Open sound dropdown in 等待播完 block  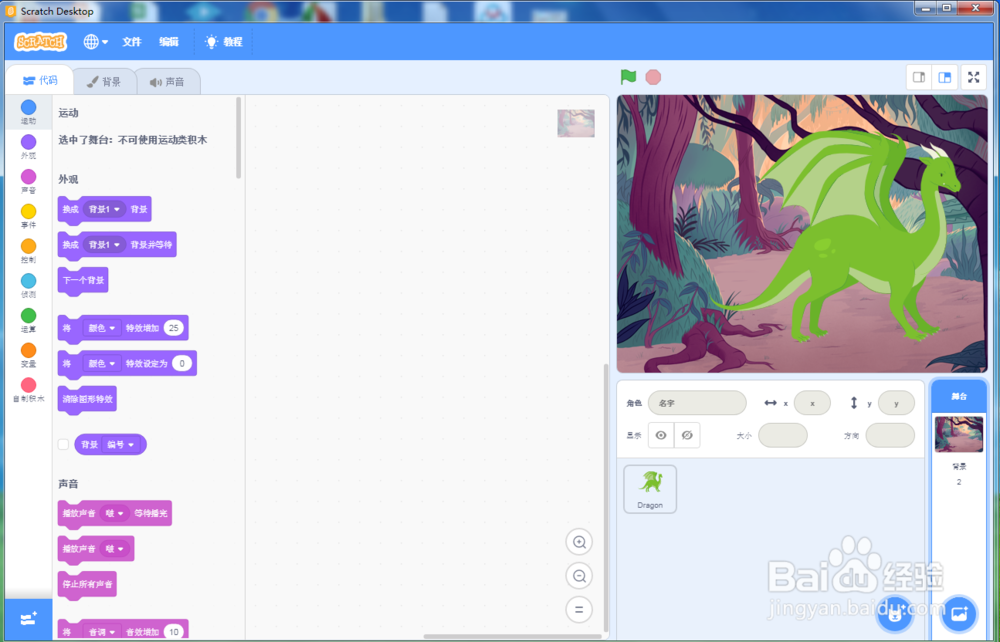click(114, 513)
